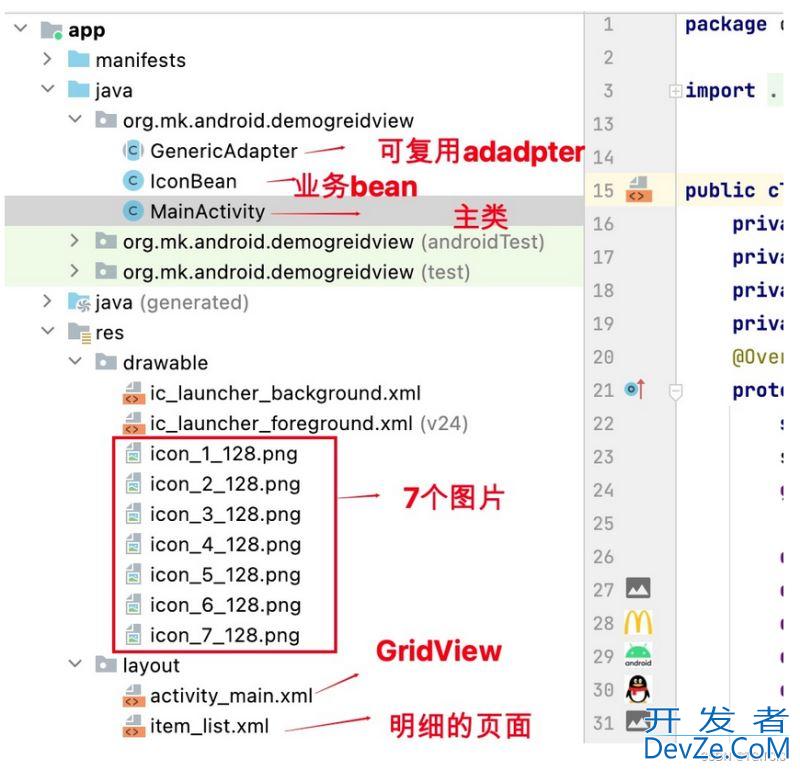The height and width of the screenshot is (770, 800).
Task: Select GenericAdapter in project tree
Action: tap(224, 151)
